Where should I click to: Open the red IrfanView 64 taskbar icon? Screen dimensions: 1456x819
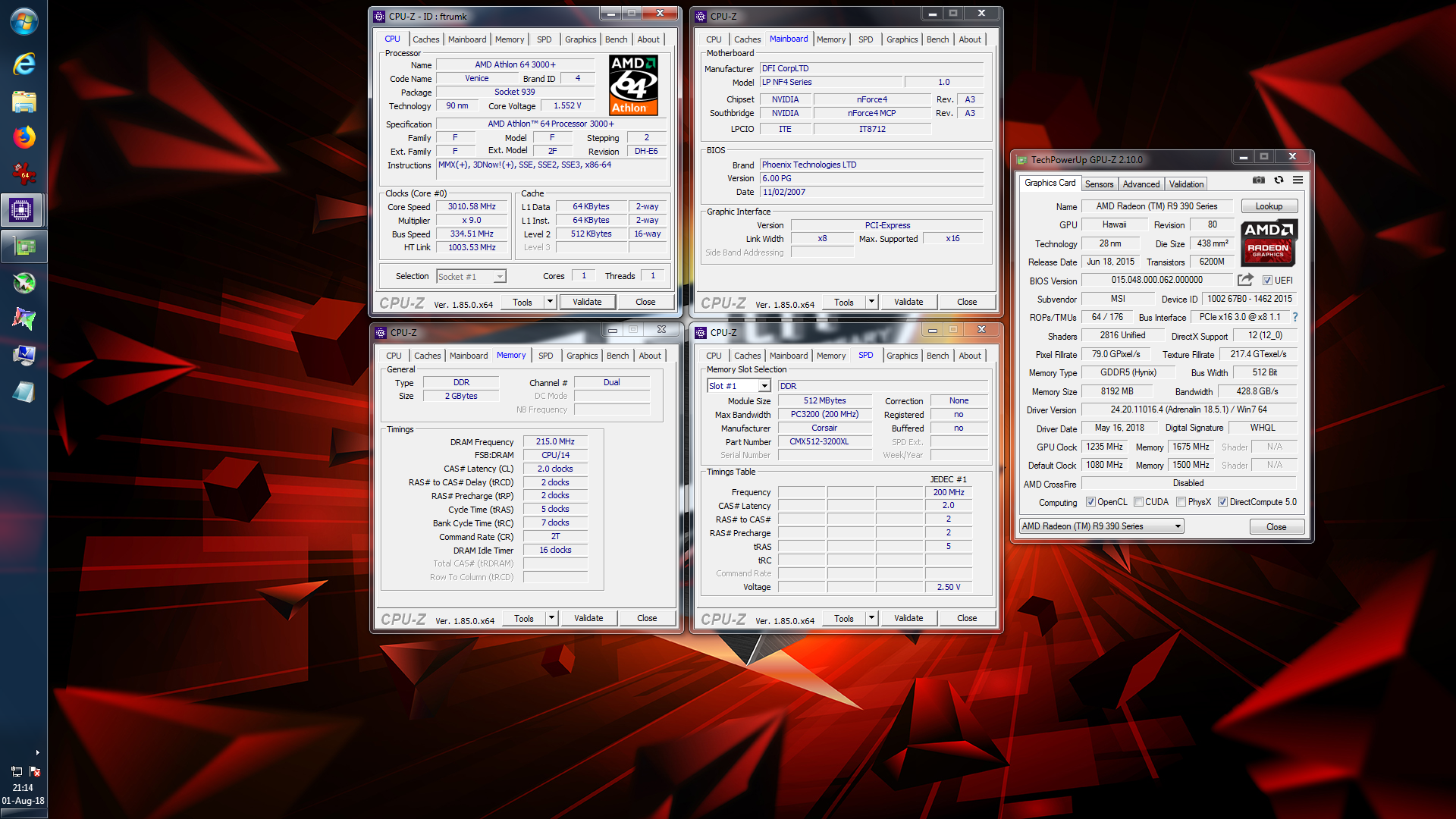pos(24,174)
